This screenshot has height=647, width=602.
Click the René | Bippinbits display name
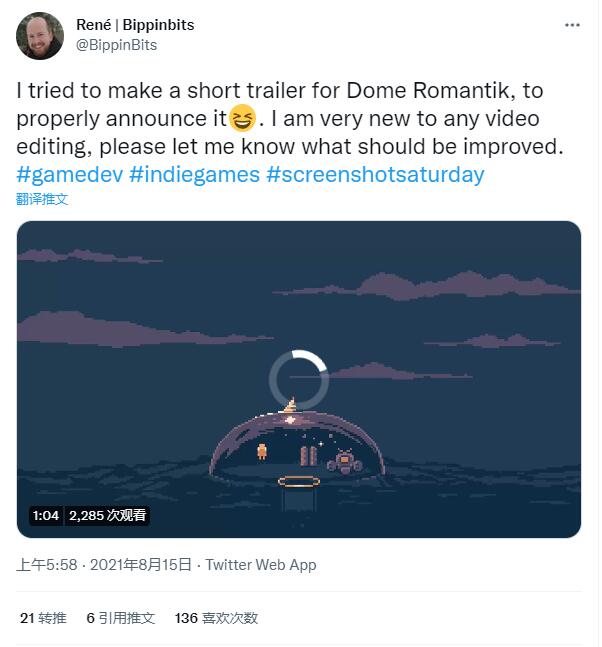135,25
